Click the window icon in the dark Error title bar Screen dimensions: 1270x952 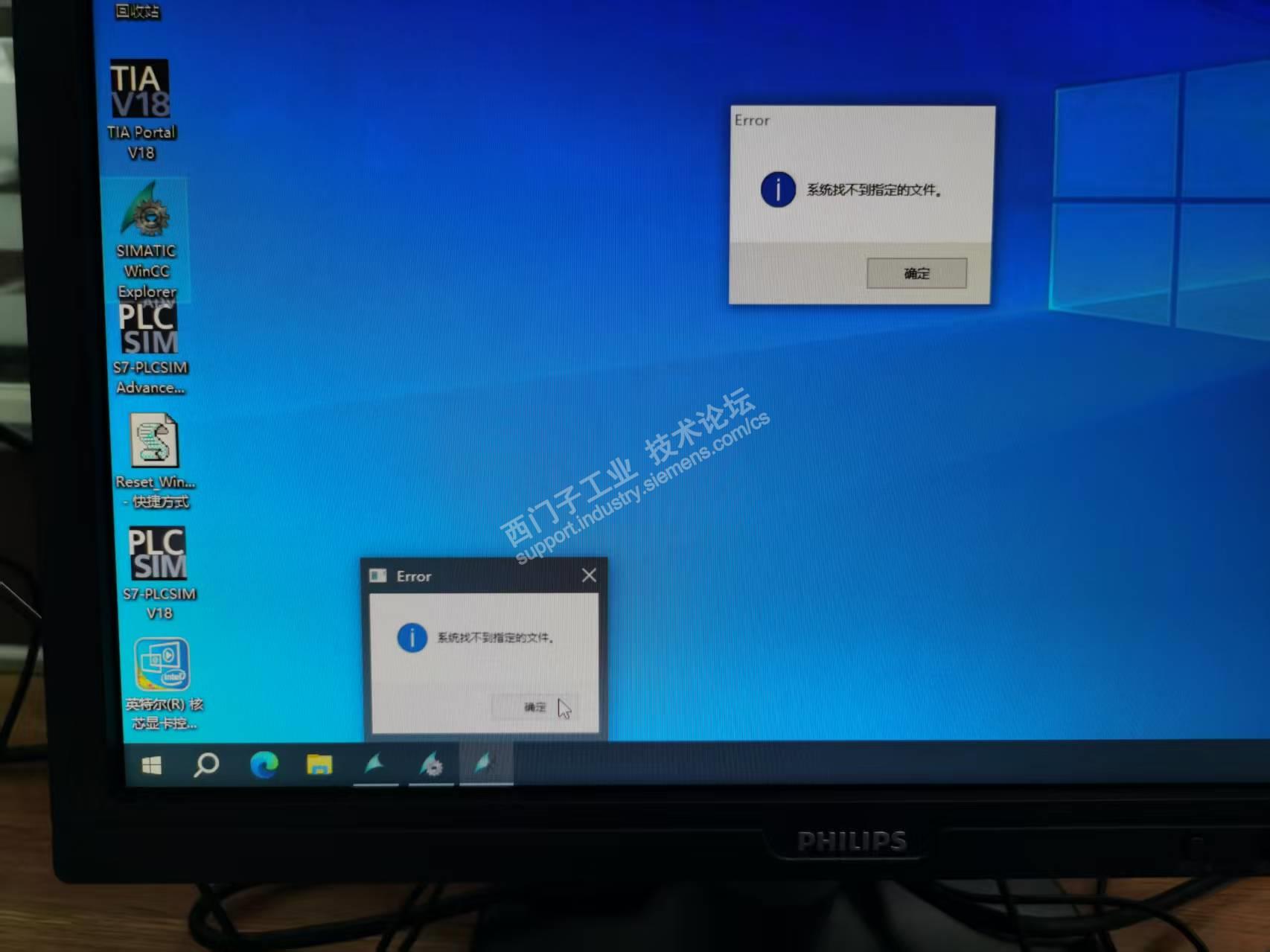[378, 575]
